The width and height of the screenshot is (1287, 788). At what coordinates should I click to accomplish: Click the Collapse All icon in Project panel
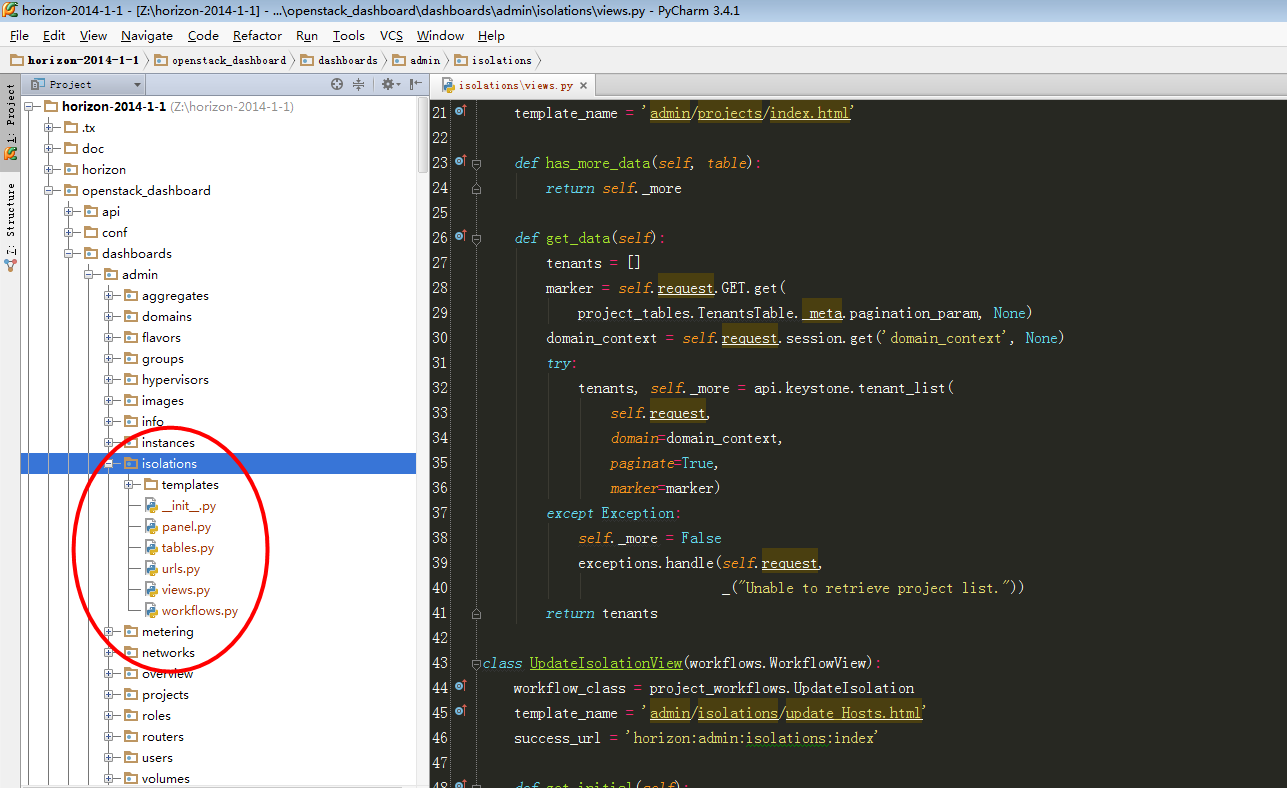[358, 85]
